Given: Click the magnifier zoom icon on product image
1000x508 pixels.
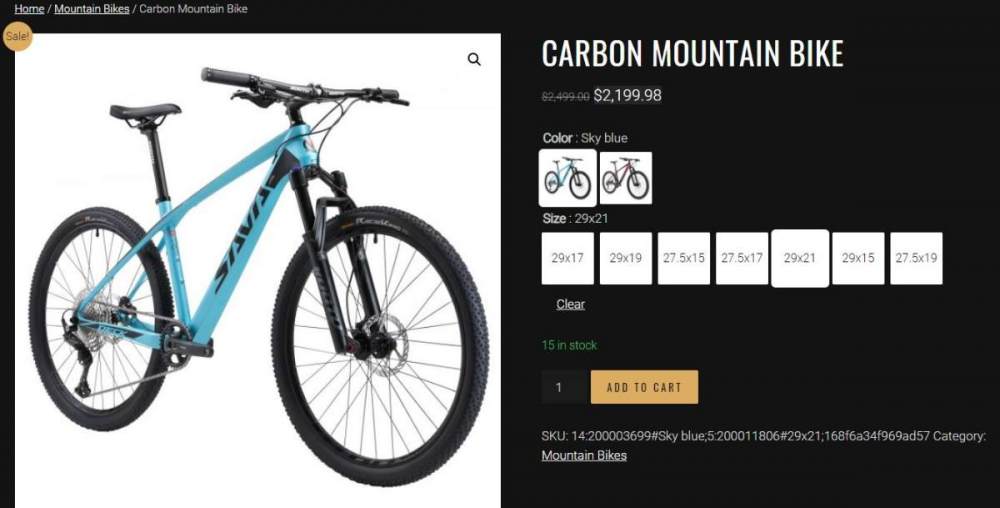Looking at the screenshot, I should (474, 60).
